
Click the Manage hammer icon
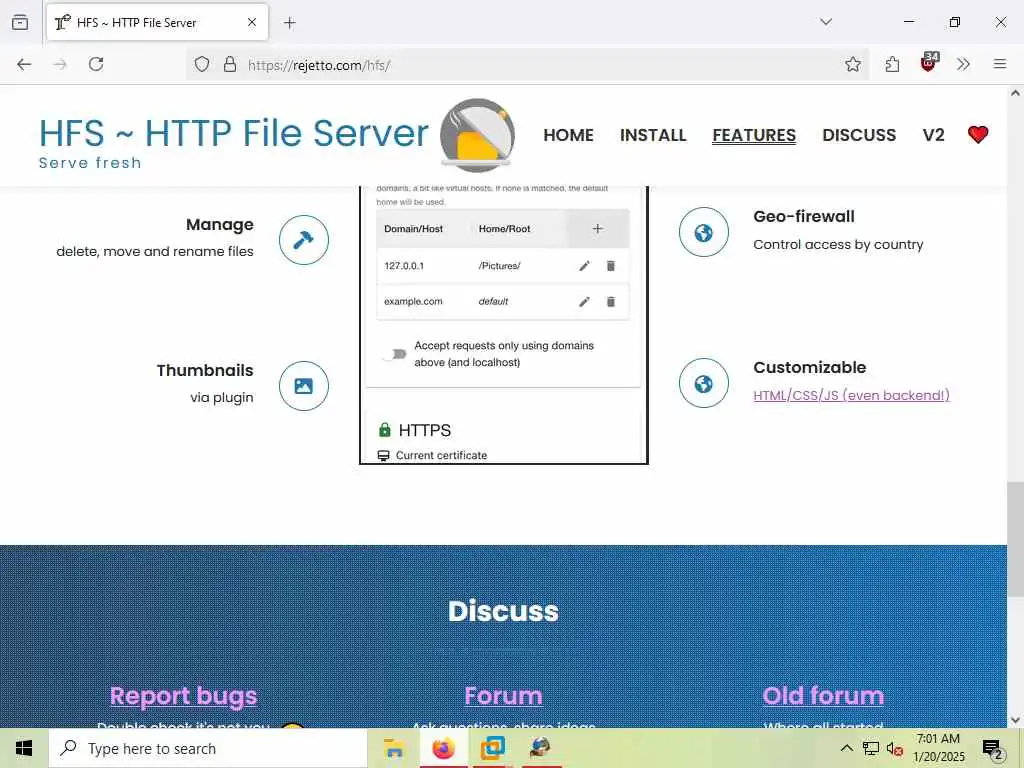pyautogui.click(x=304, y=240)
